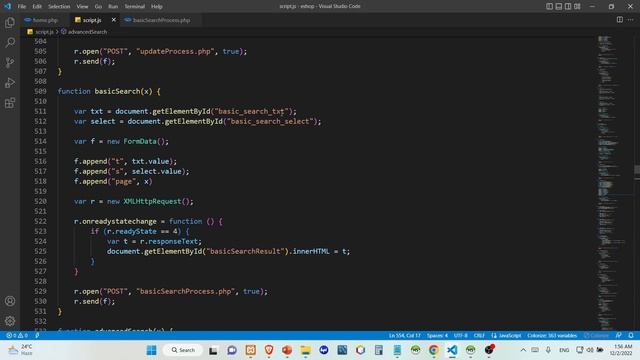
Task: Change end of line via CRLF
Action: click(x=479, y=336)
